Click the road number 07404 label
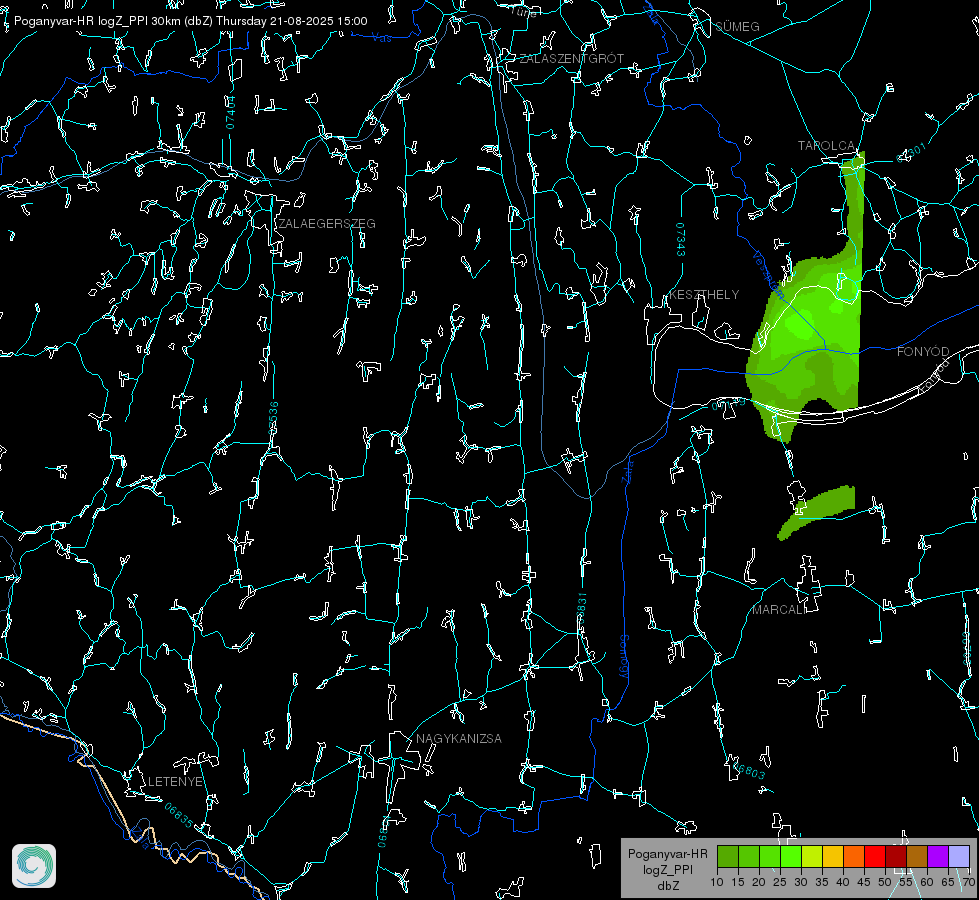979x900 pixels. [x=231, y=112]
